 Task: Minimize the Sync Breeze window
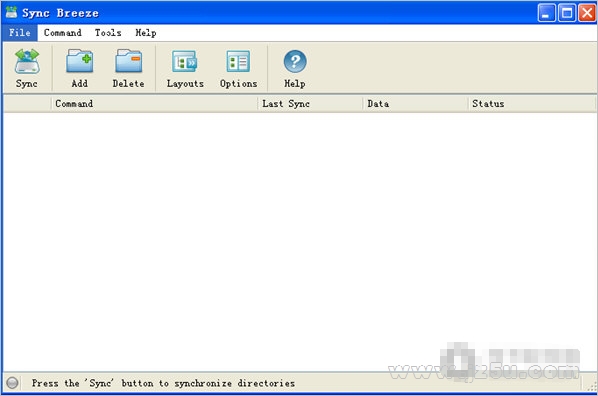[x=547, y=13]
